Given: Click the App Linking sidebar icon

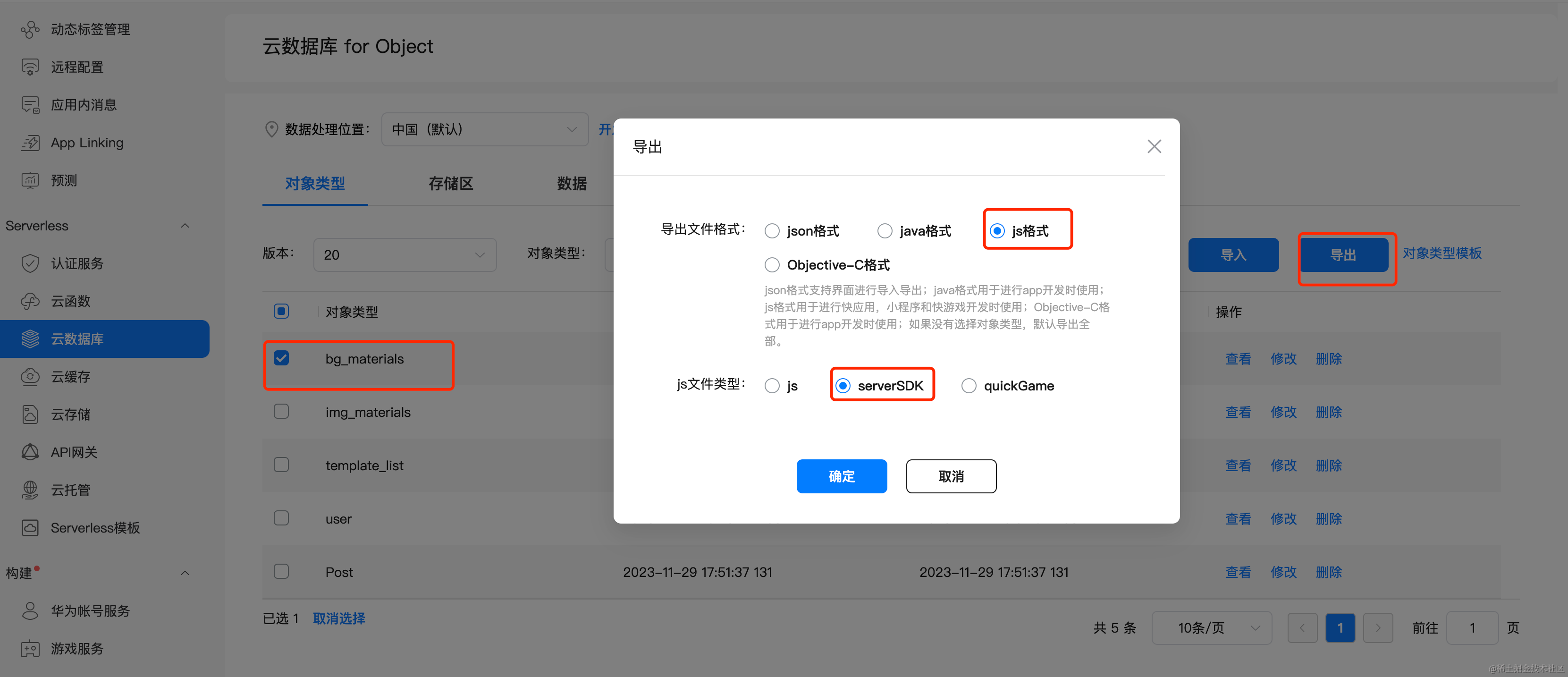Looking at the screenshot, I should pos(30,143).
